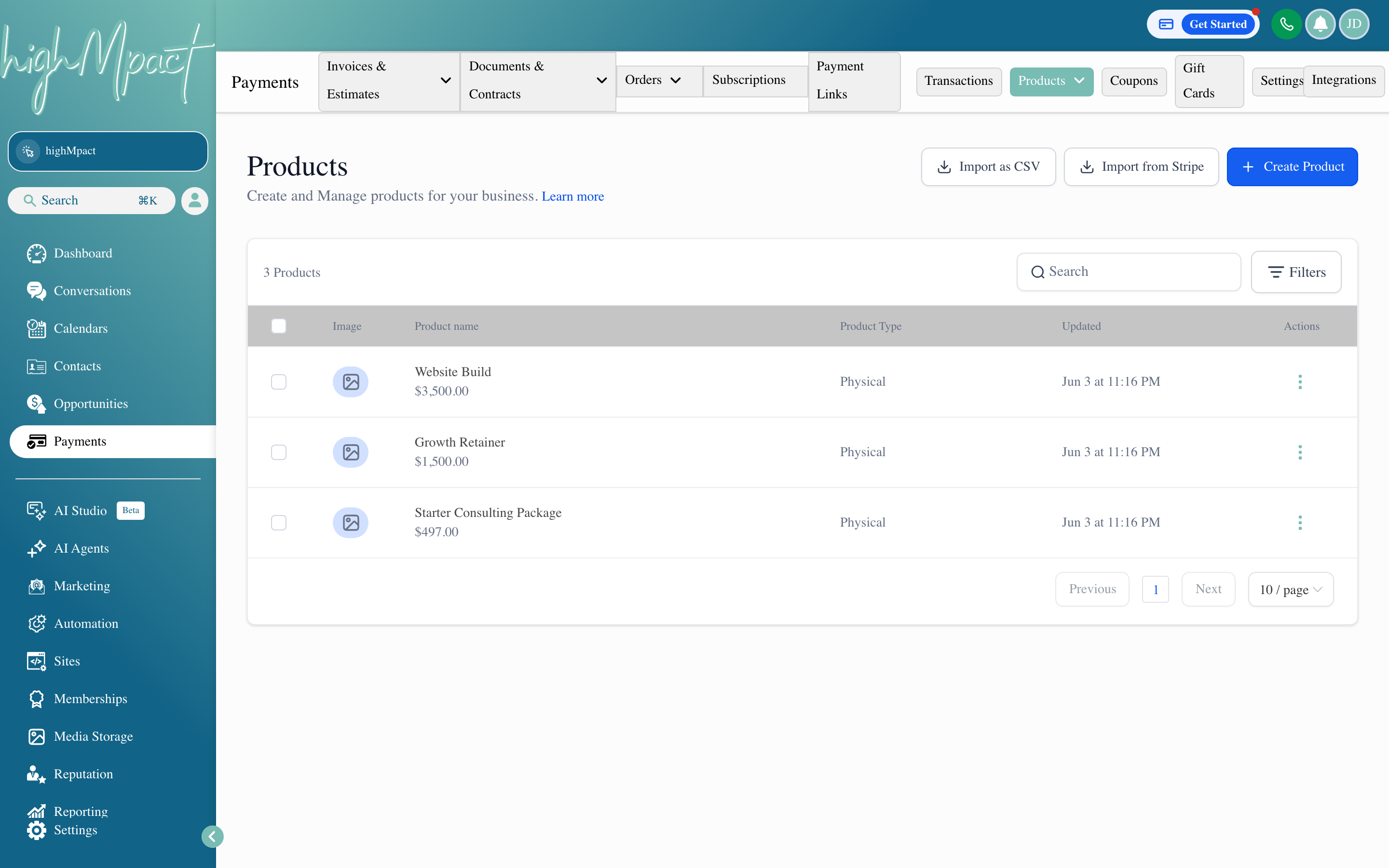Screen dimensions: 1389x868
Task: Check the Website Build row checkbox
Action: [x=278, y=382]
